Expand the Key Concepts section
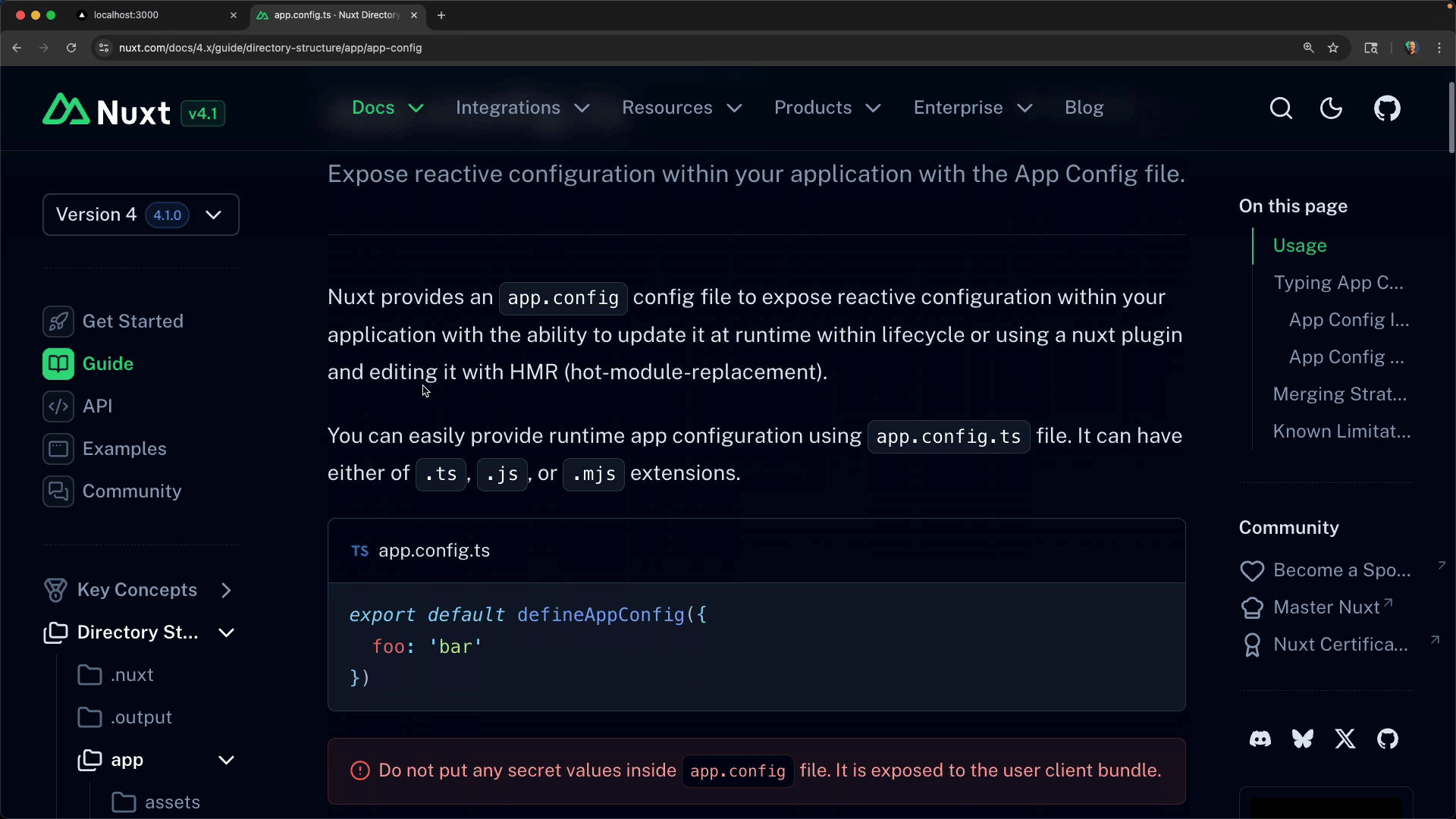This screenshot has height=819, width=1456. [225, 590]
